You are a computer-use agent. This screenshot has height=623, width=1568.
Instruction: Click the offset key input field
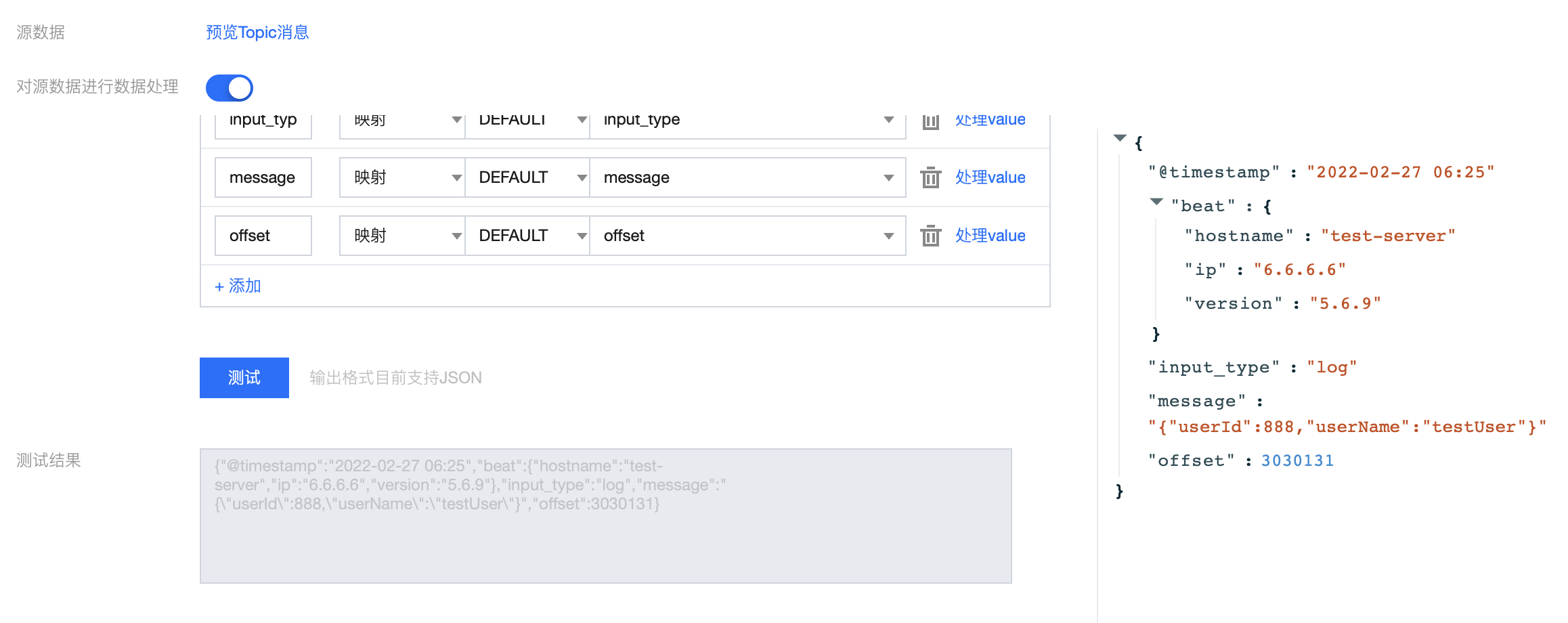(x=263, y=236)
